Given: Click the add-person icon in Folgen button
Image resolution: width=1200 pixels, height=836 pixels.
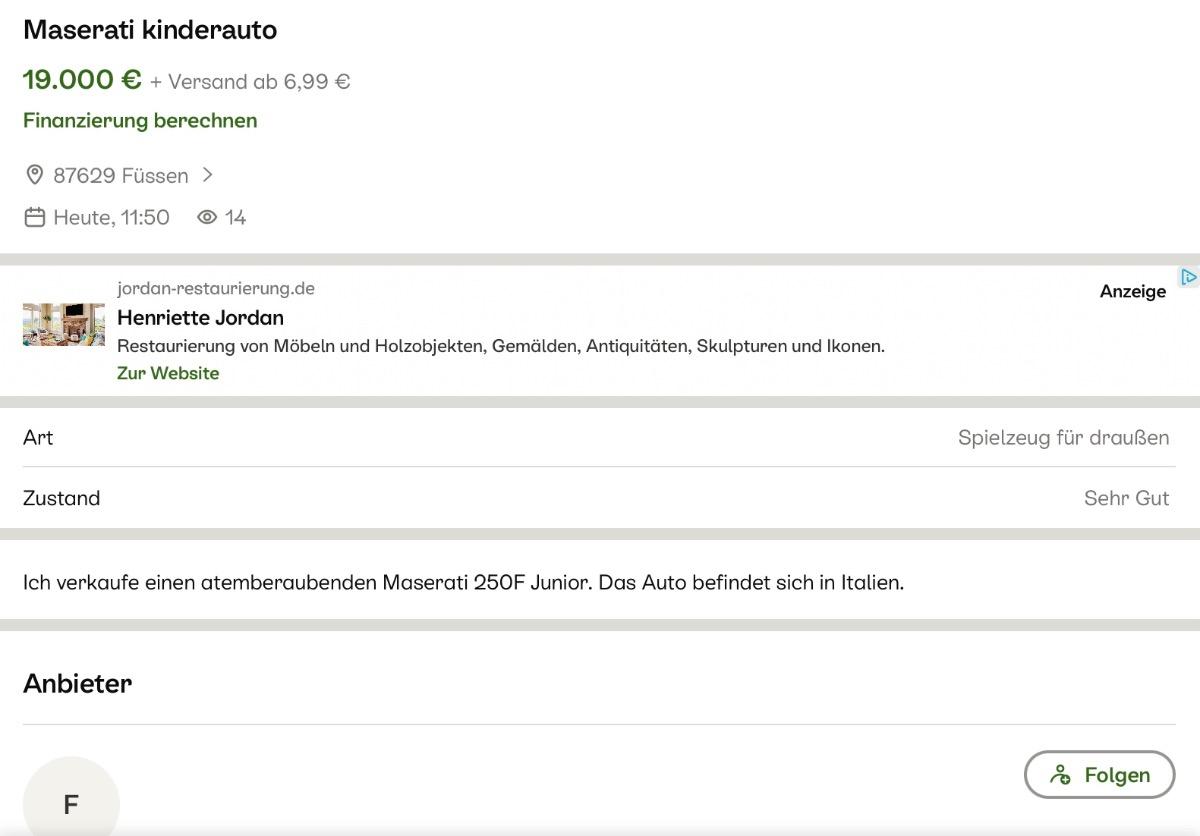Looking at the screenshot, I should point(1061,775).
